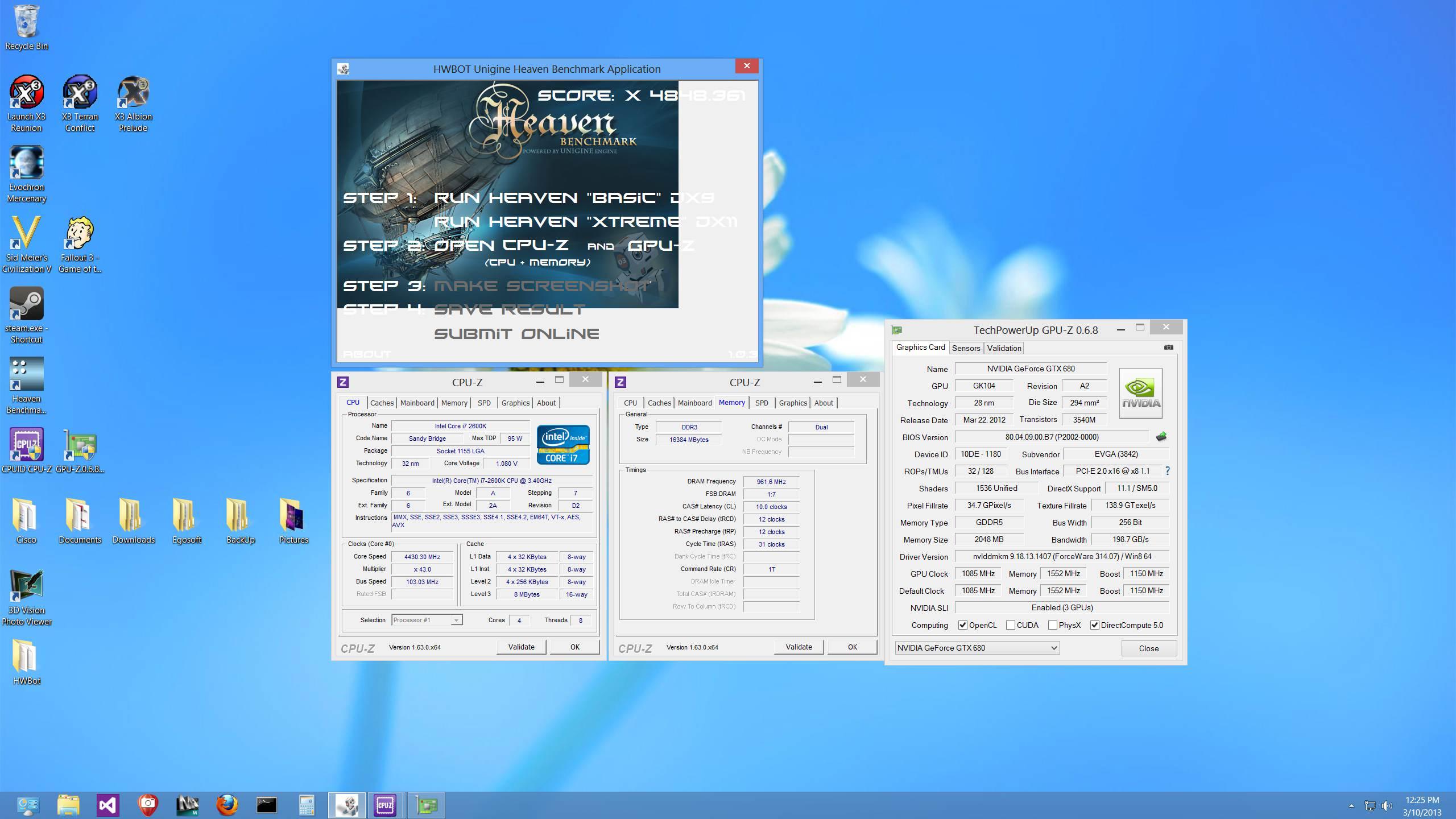Open Mainboard tab in left CPU-Z window
This screenshot has width=1456, height=819.
click(417, 403)
